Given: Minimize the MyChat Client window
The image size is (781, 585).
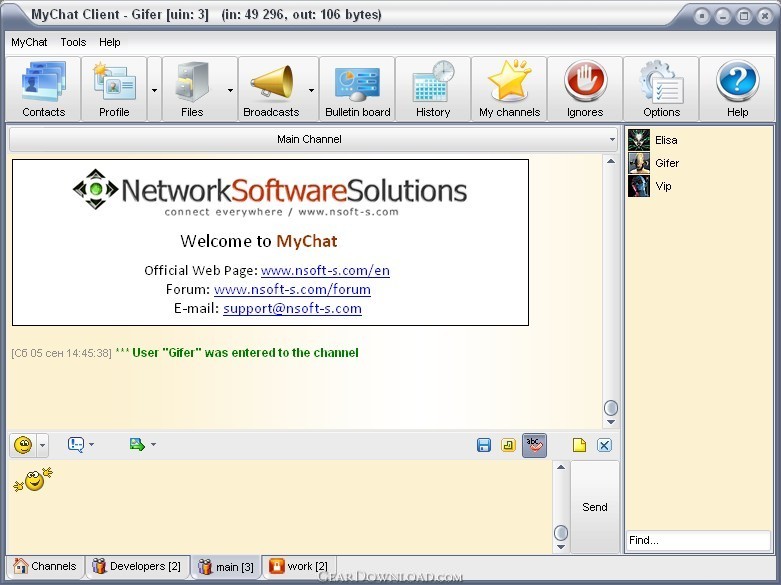Looking at the screenshot, I should (x=722, y=16).
